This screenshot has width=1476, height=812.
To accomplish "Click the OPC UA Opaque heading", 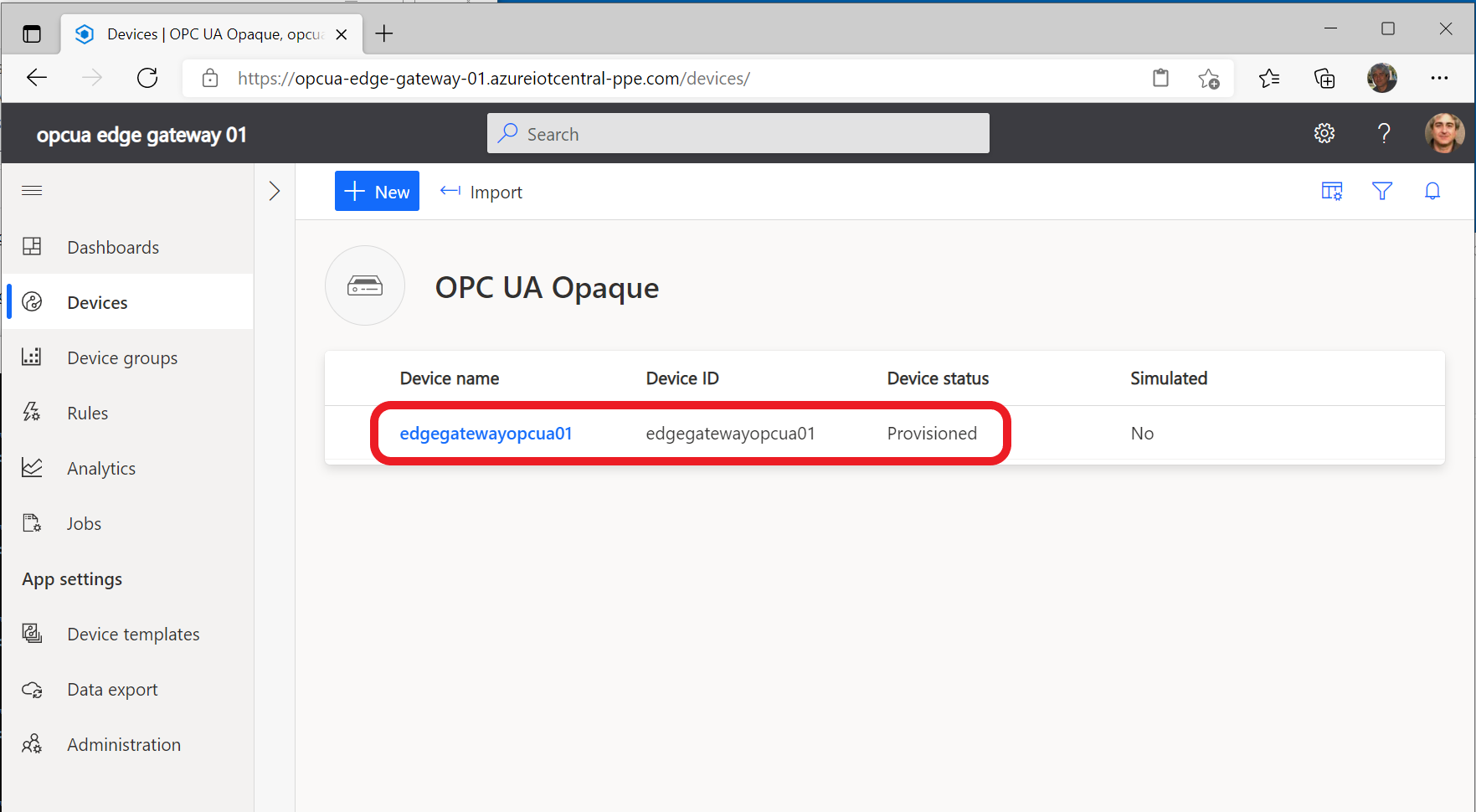I will tap(547, 287).
